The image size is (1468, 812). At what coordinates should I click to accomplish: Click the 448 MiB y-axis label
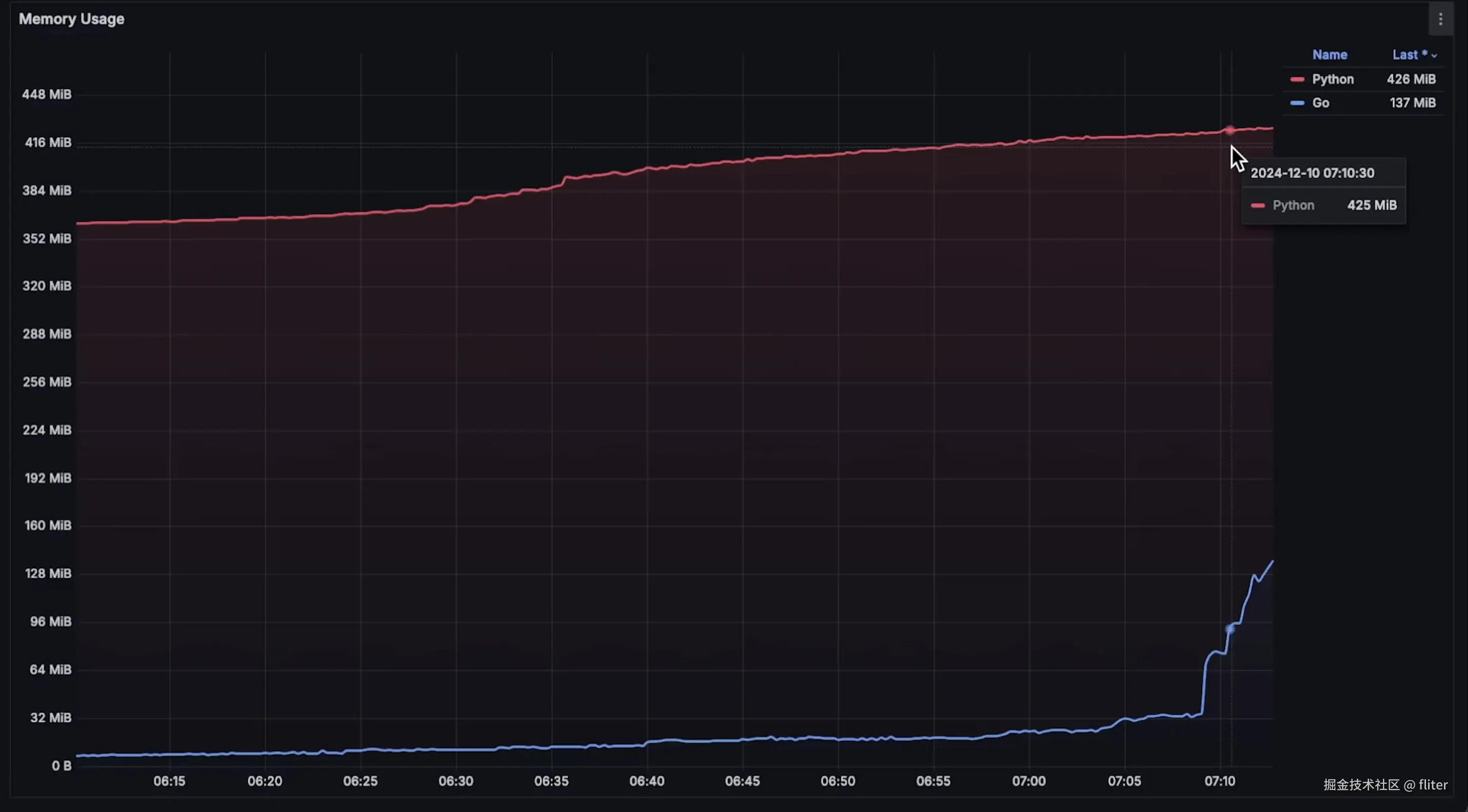[47, 95]
